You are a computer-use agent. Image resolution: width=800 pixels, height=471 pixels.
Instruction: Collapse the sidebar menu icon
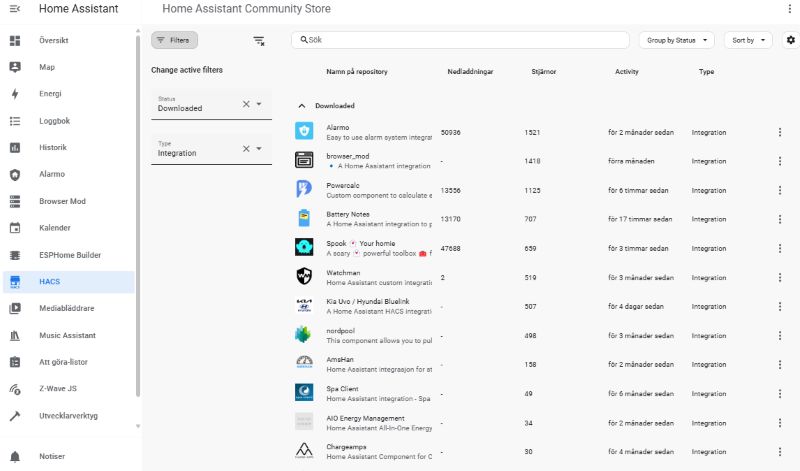[x=15, y=9]
